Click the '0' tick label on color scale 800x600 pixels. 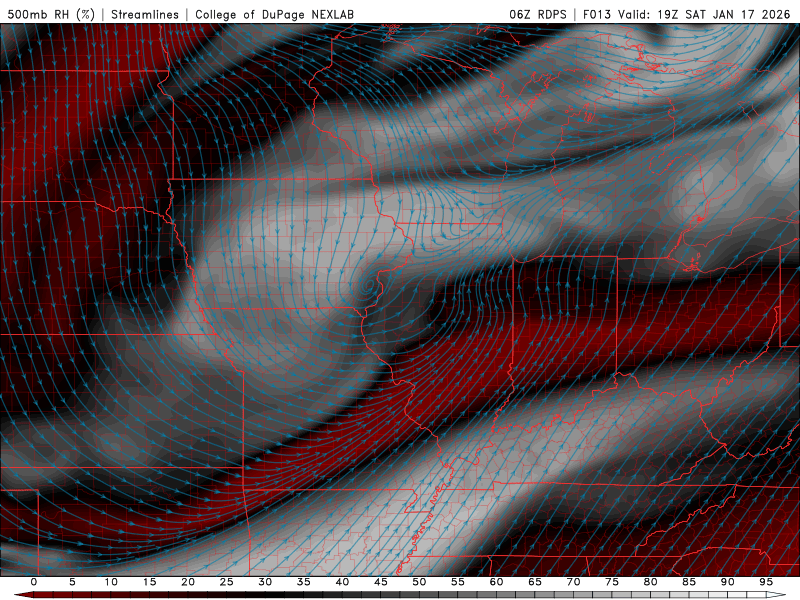pos(34,582)
